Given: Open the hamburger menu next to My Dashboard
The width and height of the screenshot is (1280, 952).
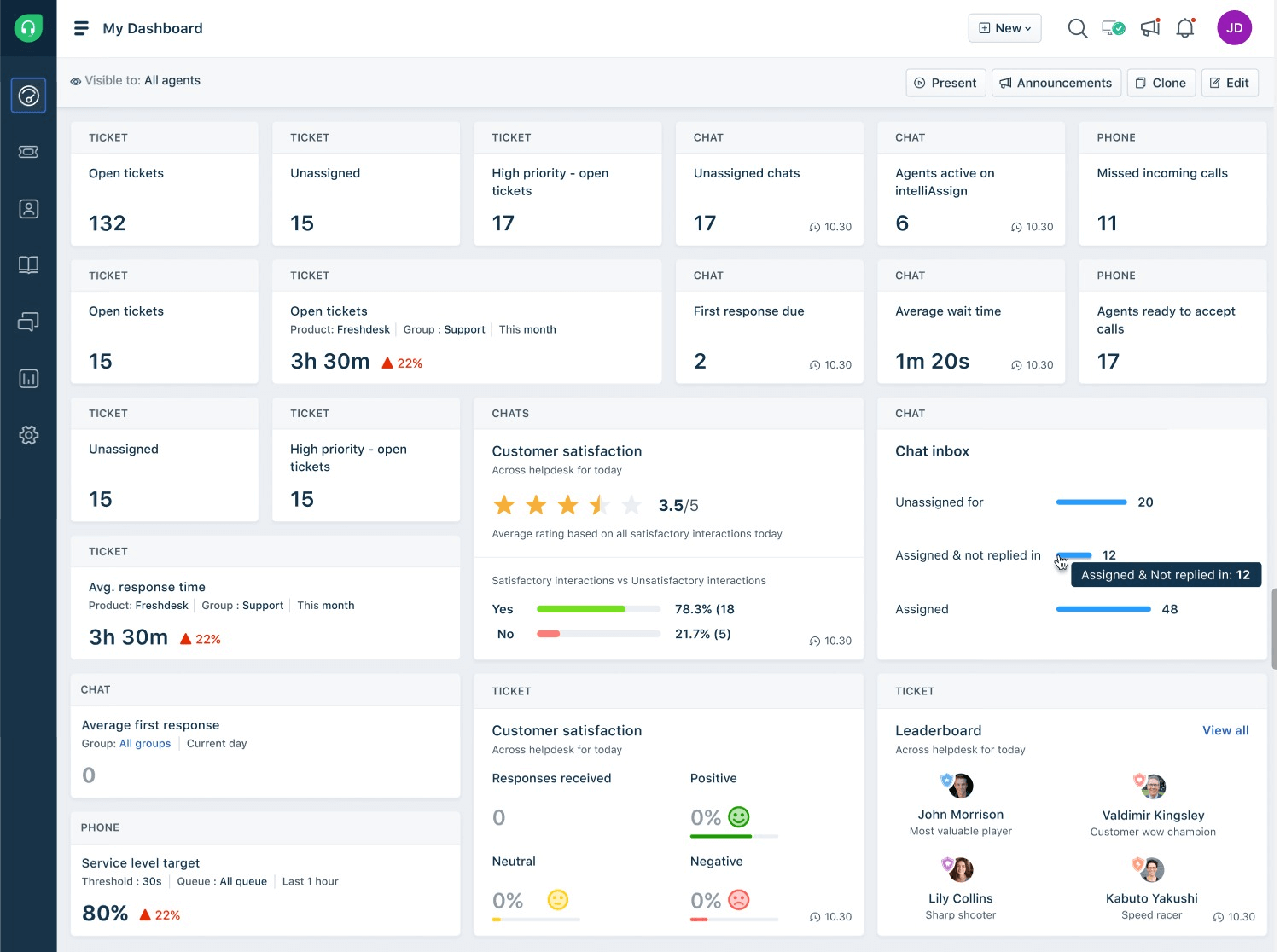Looking at the screenshot, I should (x=81, y=27).
